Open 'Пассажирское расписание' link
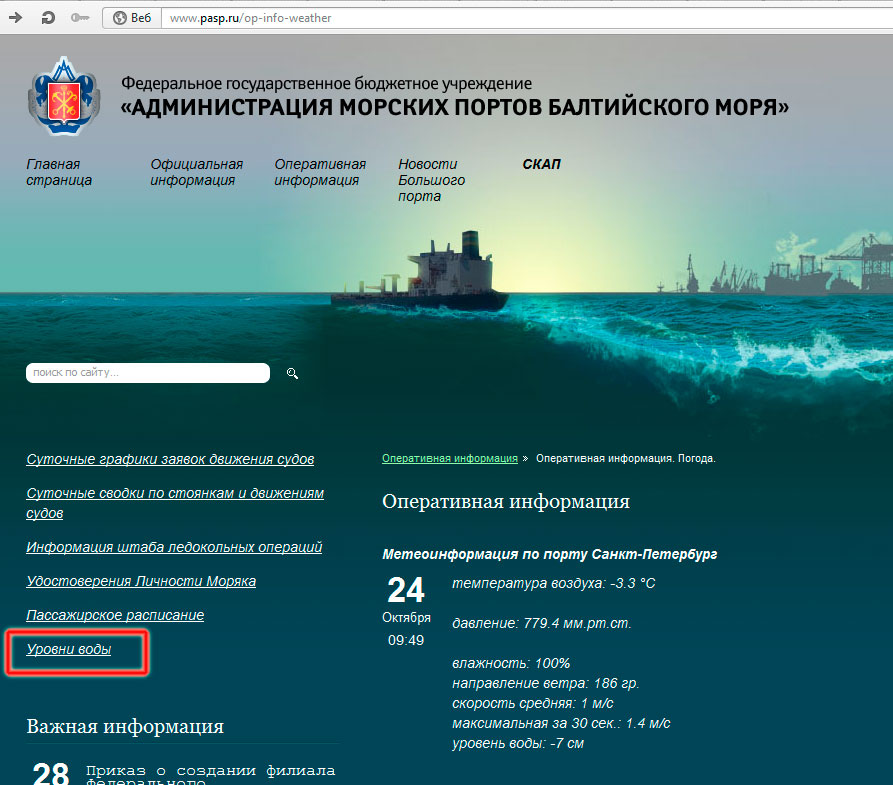Viewport: 893px width, 785px height. [x=115, y=615]
